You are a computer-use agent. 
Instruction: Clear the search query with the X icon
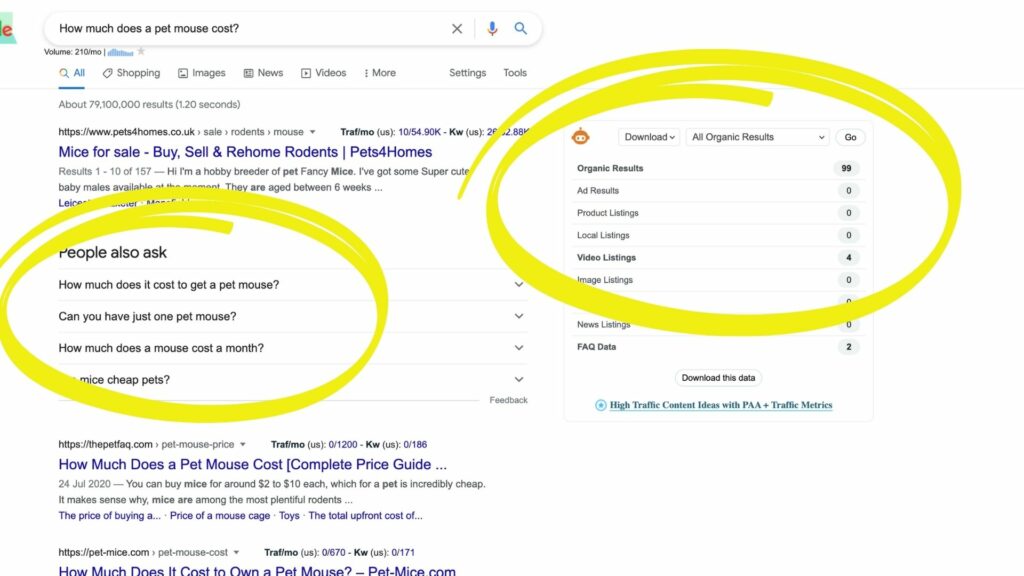pyautogui.click(x=456, y=29)
